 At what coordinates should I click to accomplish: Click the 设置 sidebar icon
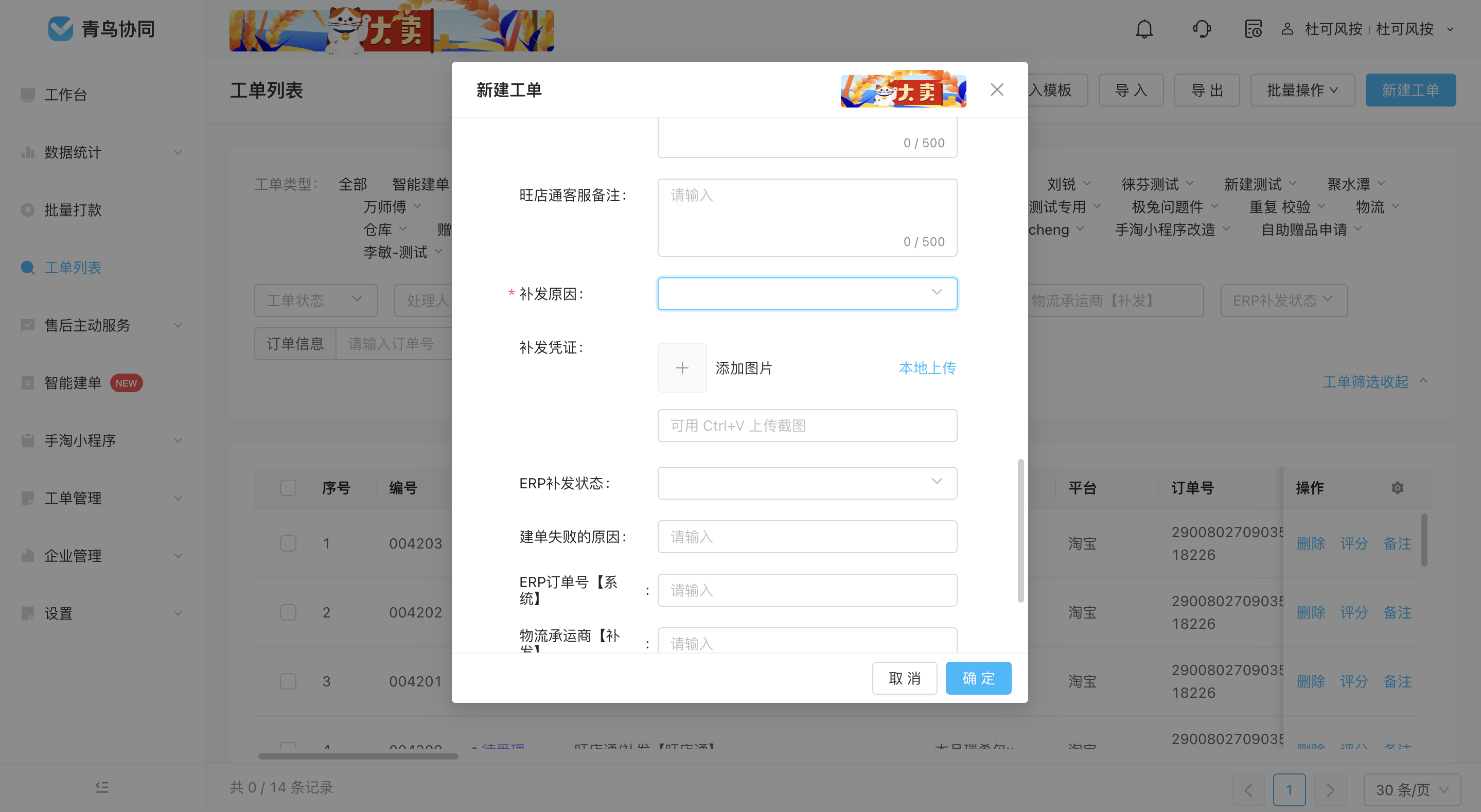point(28,613)
